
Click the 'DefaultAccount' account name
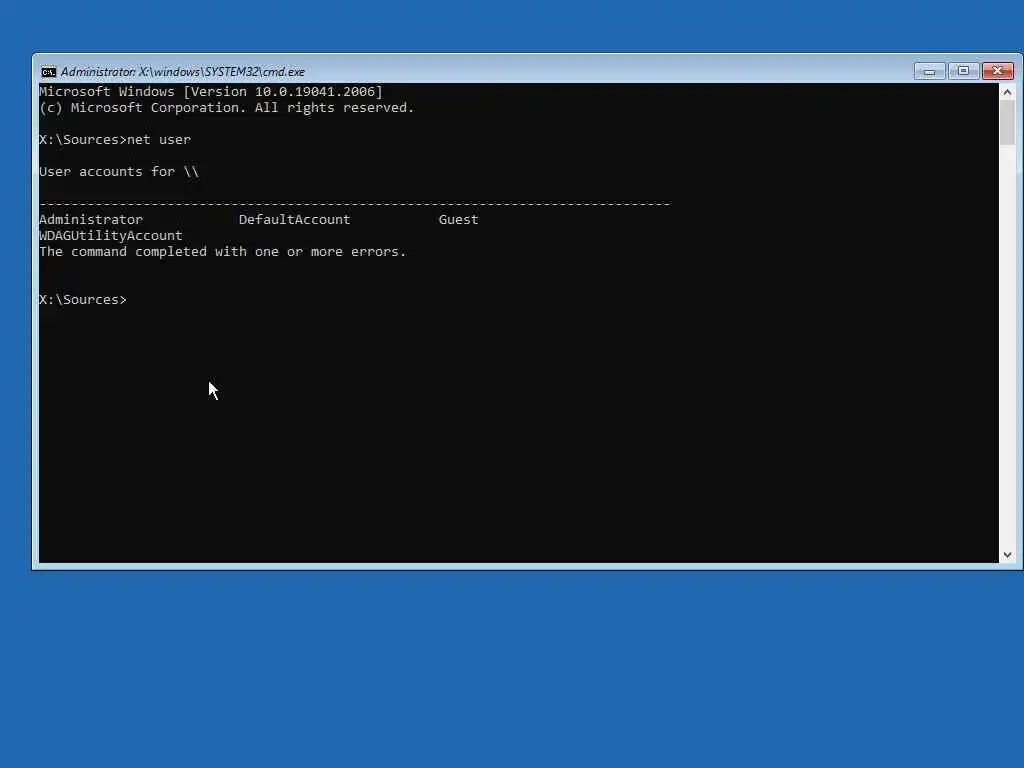(295, 219)
